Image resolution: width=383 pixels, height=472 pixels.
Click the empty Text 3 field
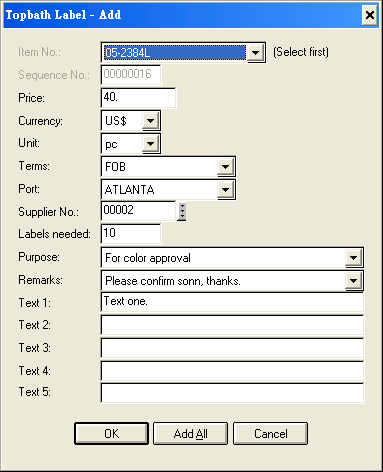tap(232, 348)
